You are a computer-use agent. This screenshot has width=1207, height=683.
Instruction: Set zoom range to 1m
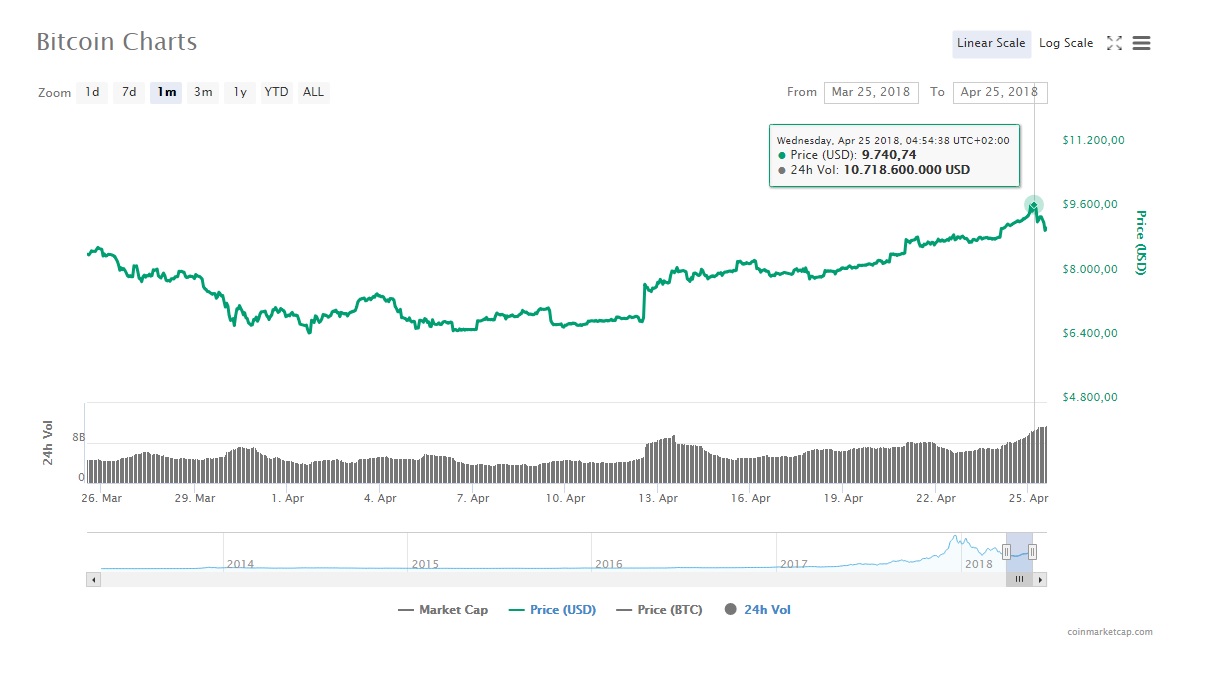[166, 92]
